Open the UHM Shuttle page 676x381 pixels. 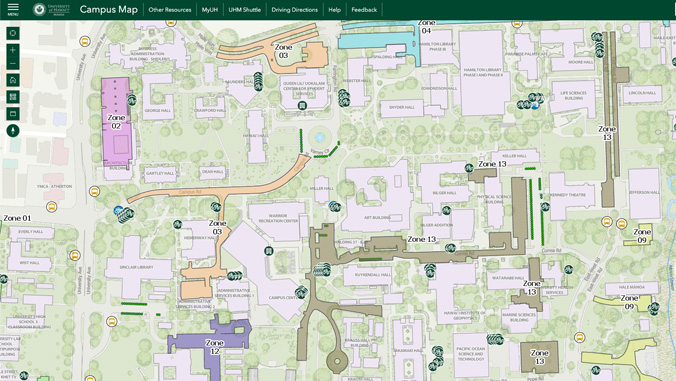[244, 9]
